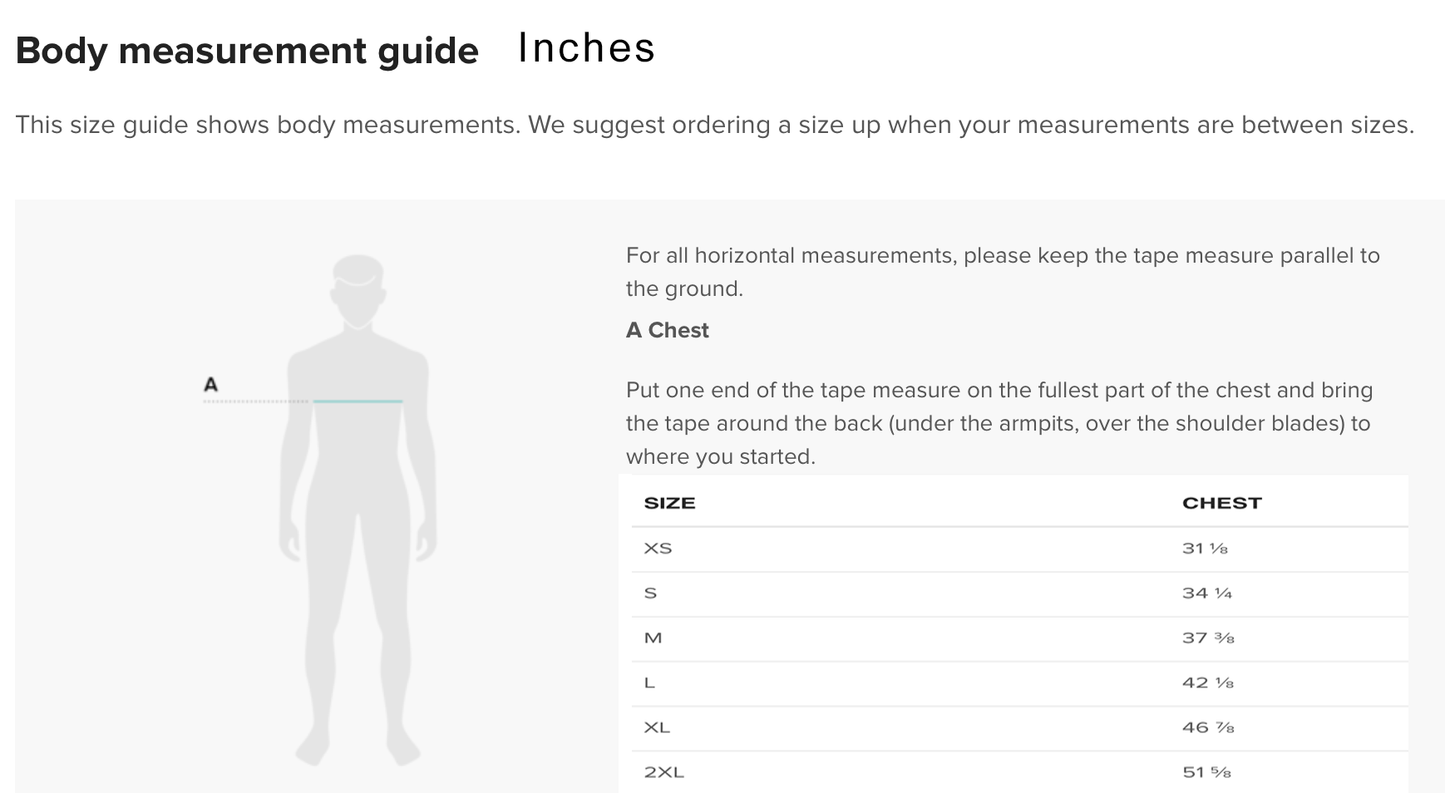Click the 'A' chest marker label

coord(210,385)
